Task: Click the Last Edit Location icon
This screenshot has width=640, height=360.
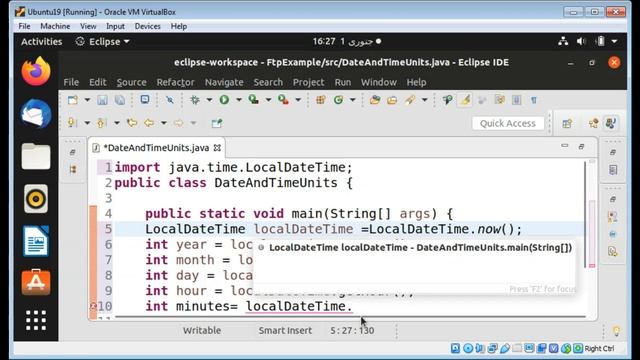Action: pos(132,123)
